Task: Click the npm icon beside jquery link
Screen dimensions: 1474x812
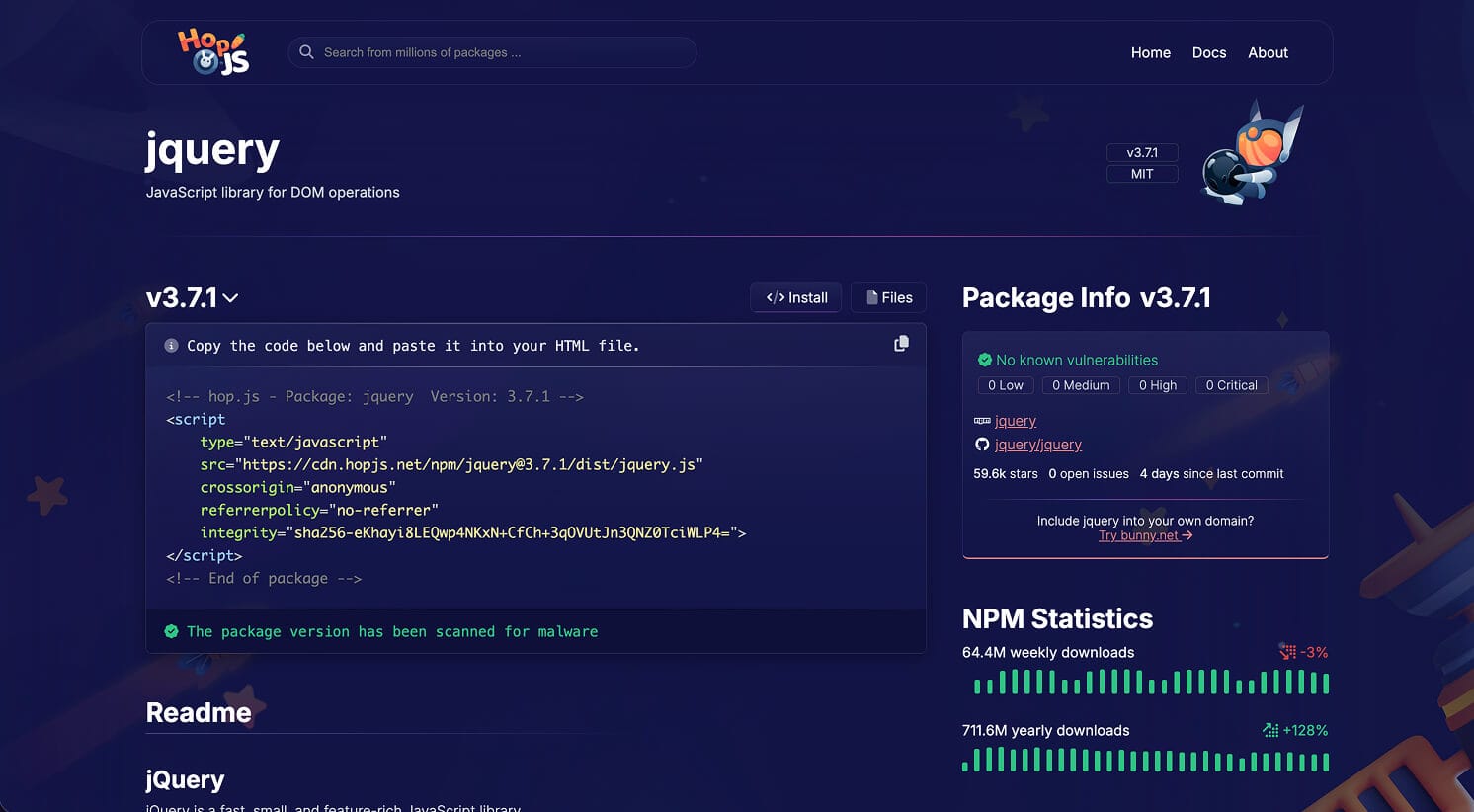Action: (x=982, y=421)
